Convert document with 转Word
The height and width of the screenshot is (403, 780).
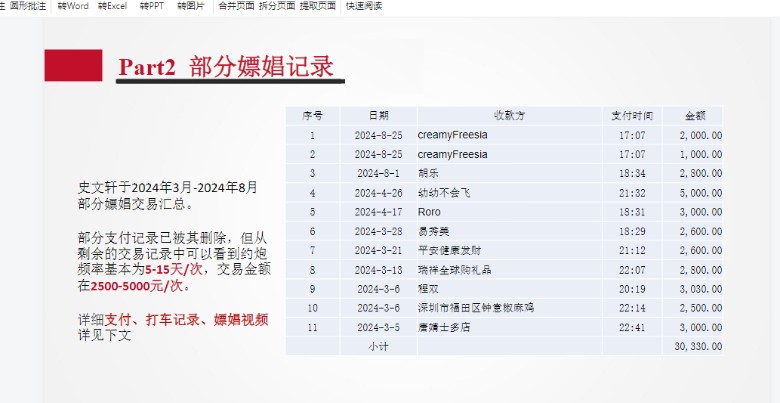point(73,6)
